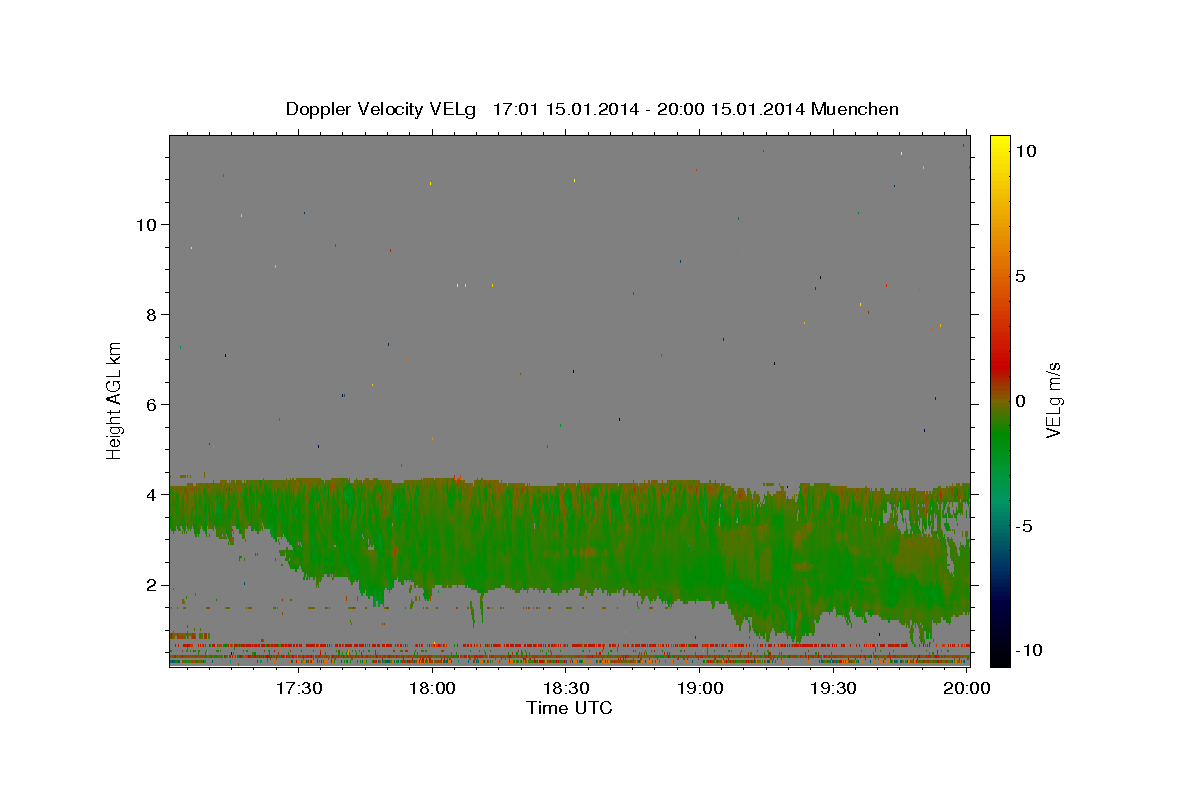Click the 19:00 time tick label

pos(701,688)
